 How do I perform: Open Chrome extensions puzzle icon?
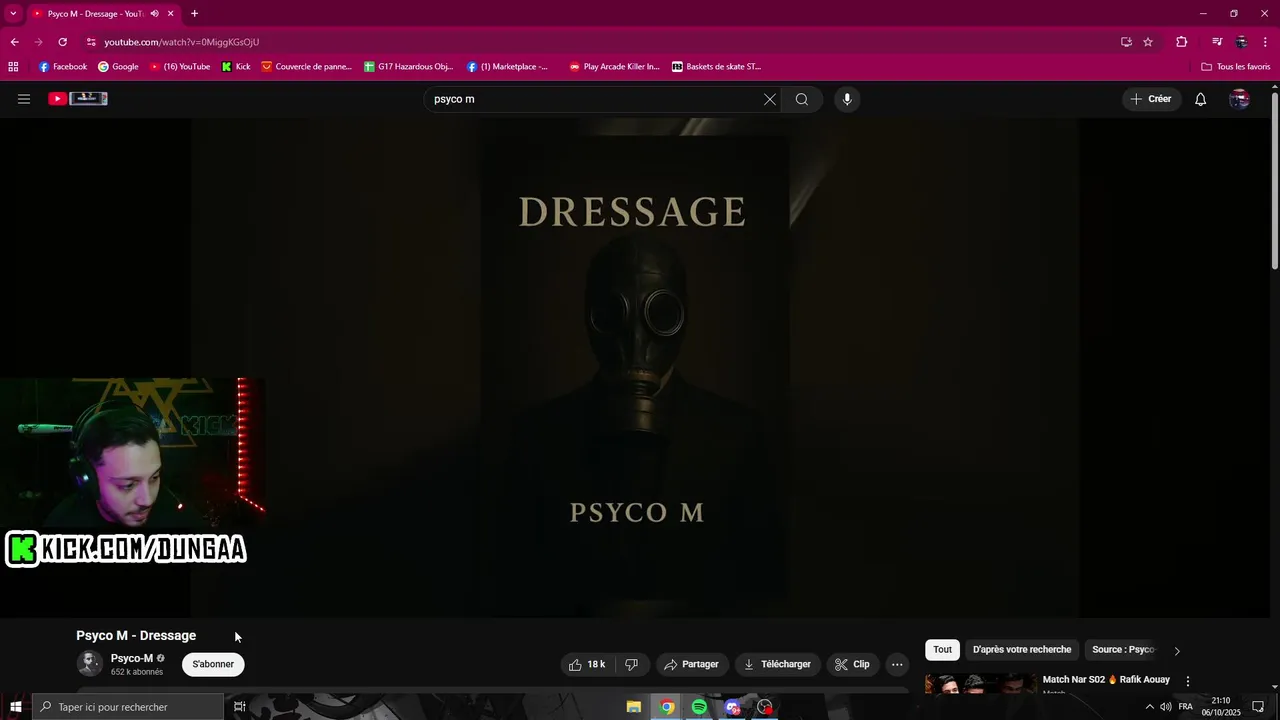click(1181, 42)
